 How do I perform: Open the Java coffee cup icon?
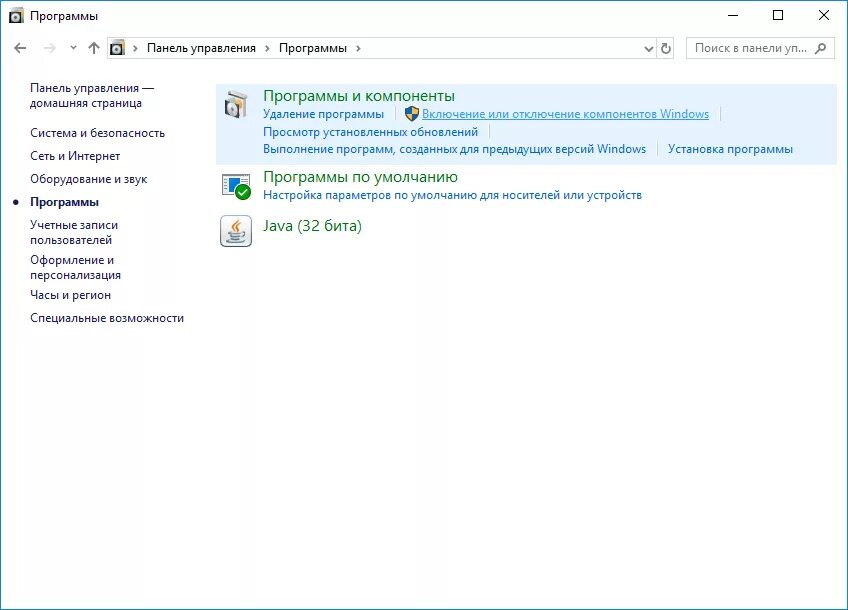(236, 231)
